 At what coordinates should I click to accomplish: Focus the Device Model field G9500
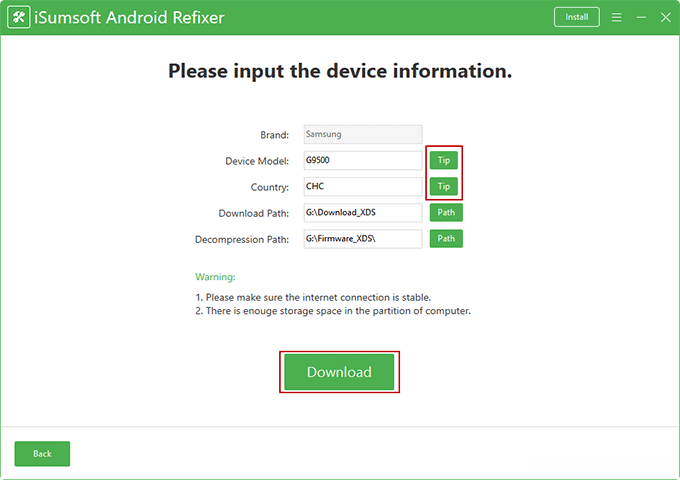363,160
